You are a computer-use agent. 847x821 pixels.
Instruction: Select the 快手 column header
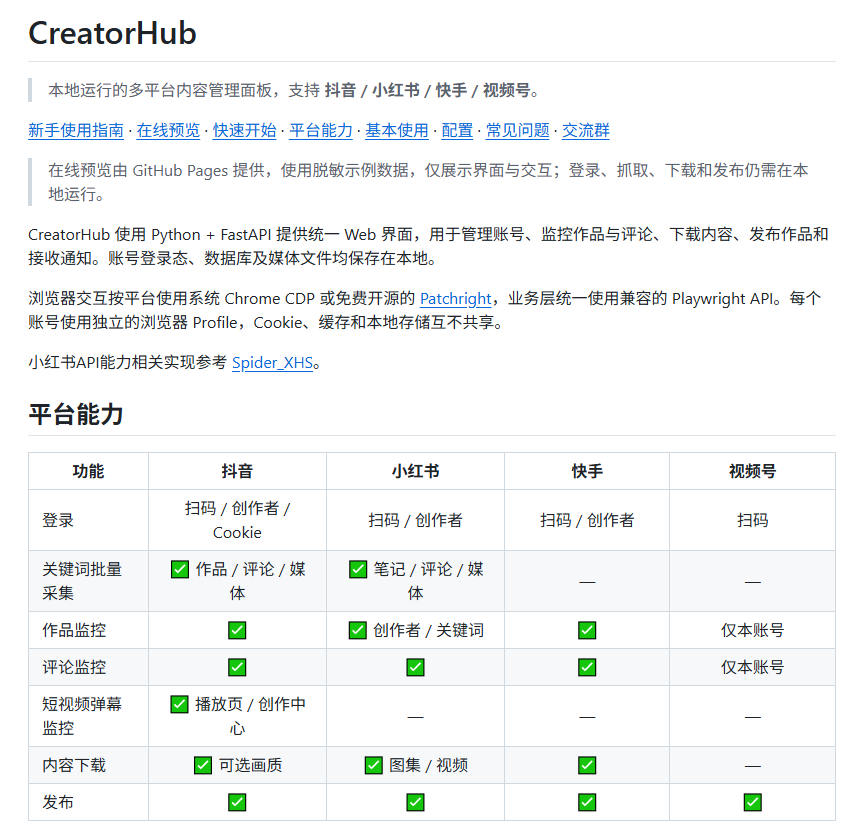point(587,471)
